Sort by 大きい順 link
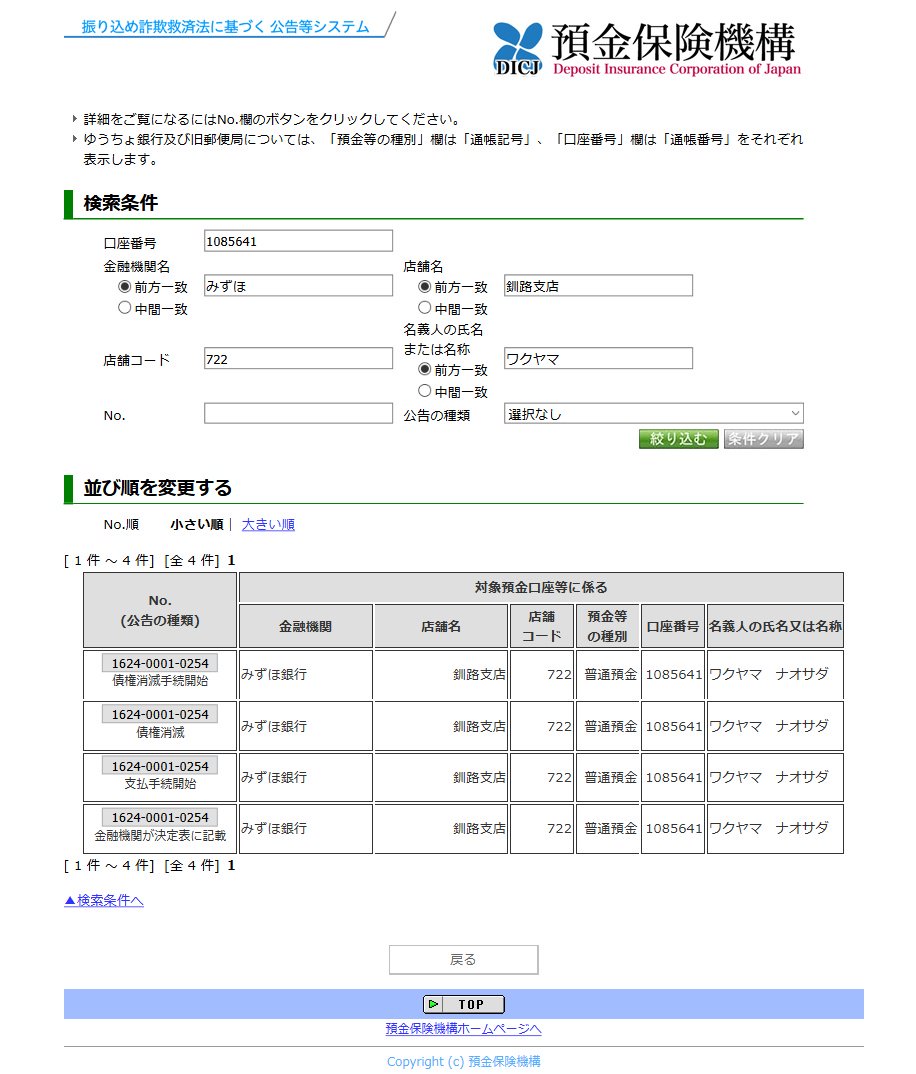Viewport: 916px width, 1074px height. [x=268, y=525]
